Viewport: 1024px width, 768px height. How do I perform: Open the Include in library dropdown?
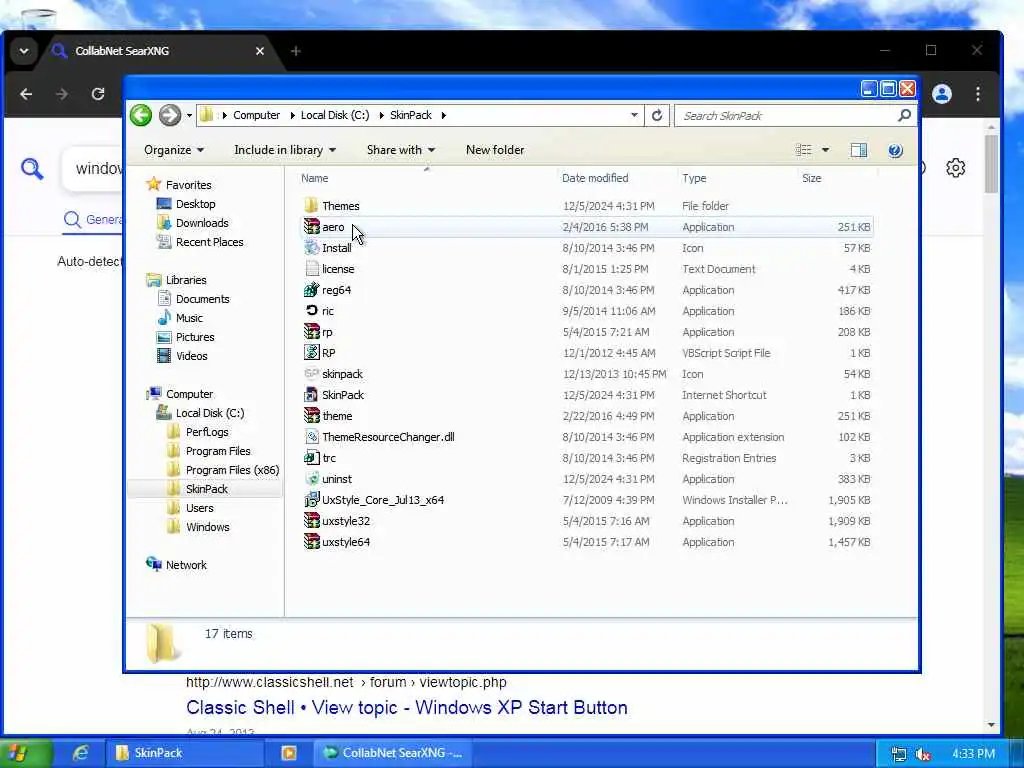[x=285, y=150]
